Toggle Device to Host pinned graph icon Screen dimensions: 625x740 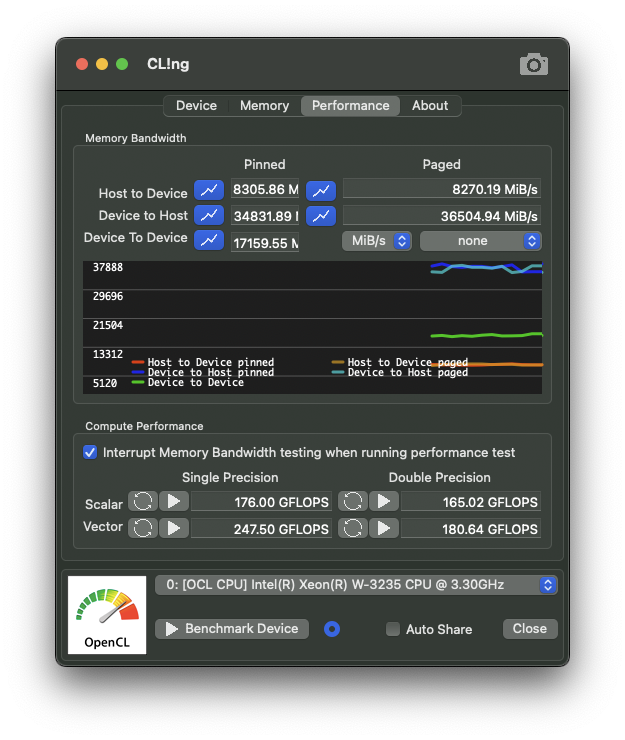[x=209, y=215]
